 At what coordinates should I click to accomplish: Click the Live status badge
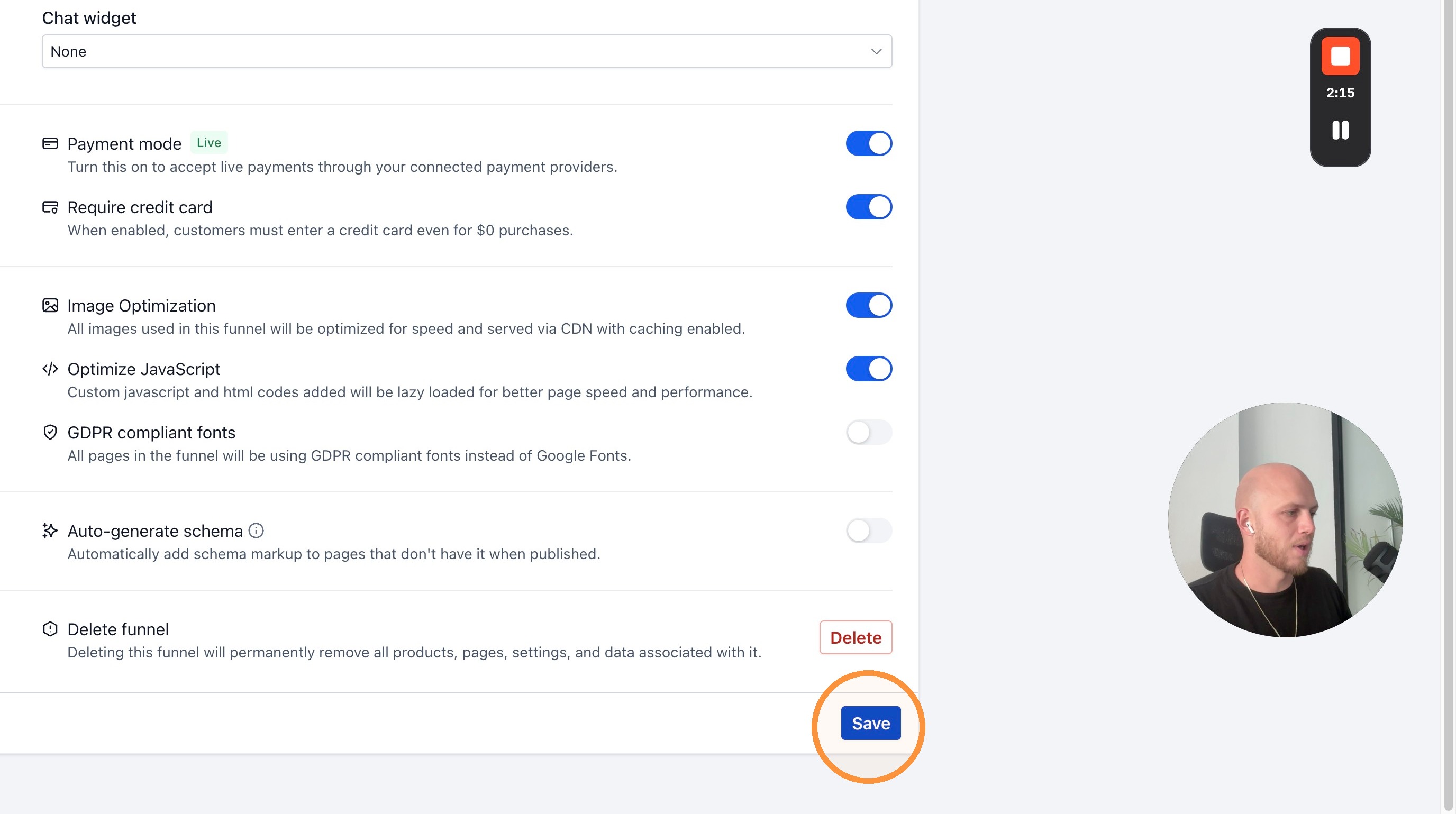(x=208, y=143)
